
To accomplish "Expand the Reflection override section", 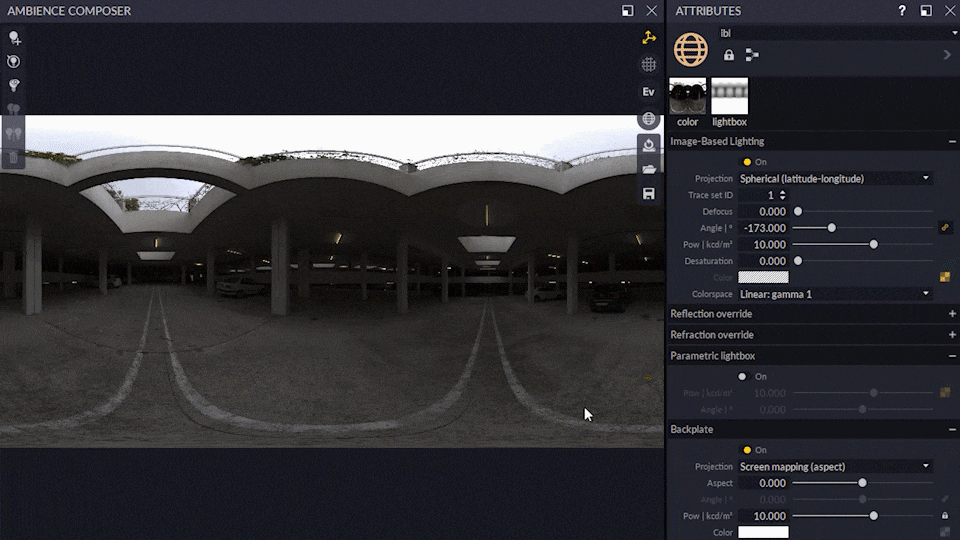I will [952, 314].
